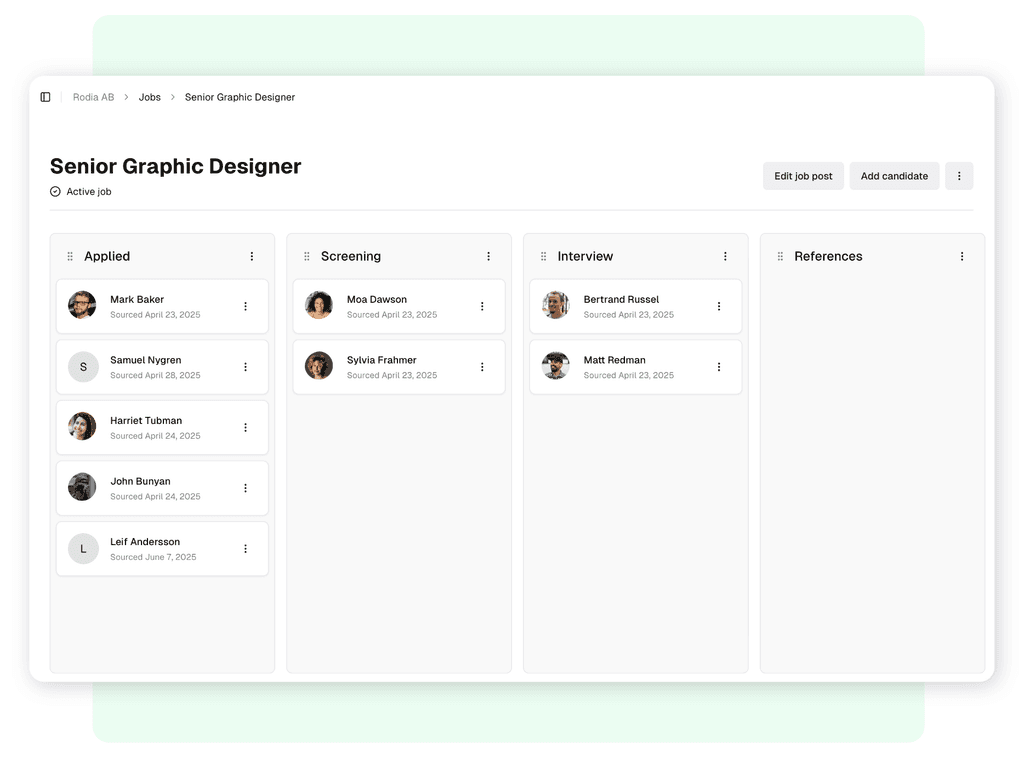
Task: Click Sylvia Frahmer's profile photo
Action: click(x=318, y=366)
